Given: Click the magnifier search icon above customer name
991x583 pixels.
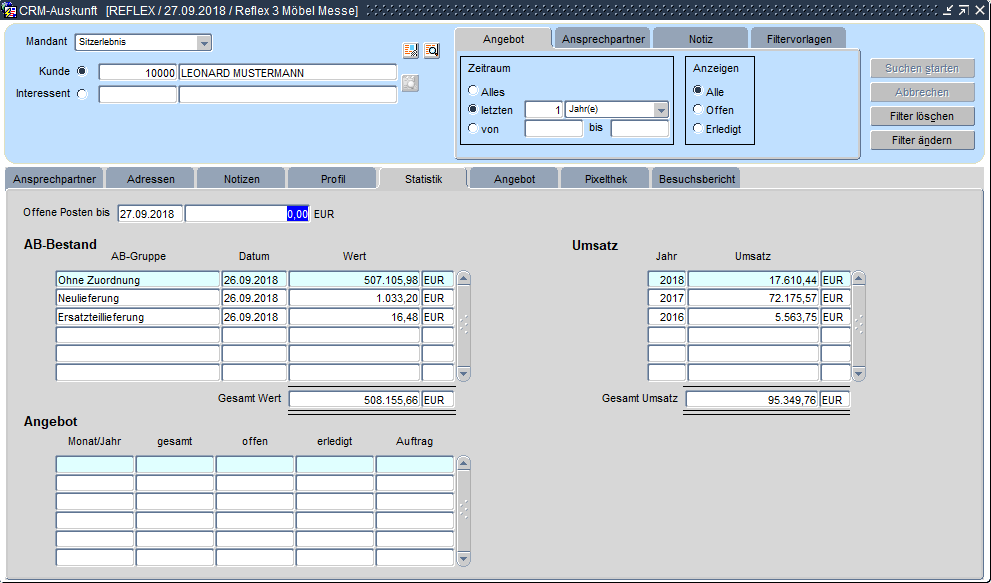Looking at the screenshot, I should tap(432, 51).
